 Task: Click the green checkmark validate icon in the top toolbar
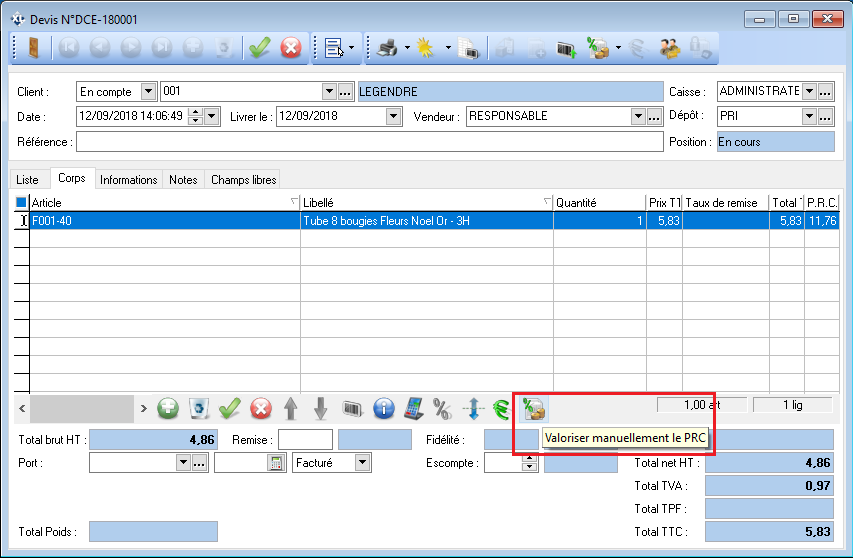coord(261,48)
